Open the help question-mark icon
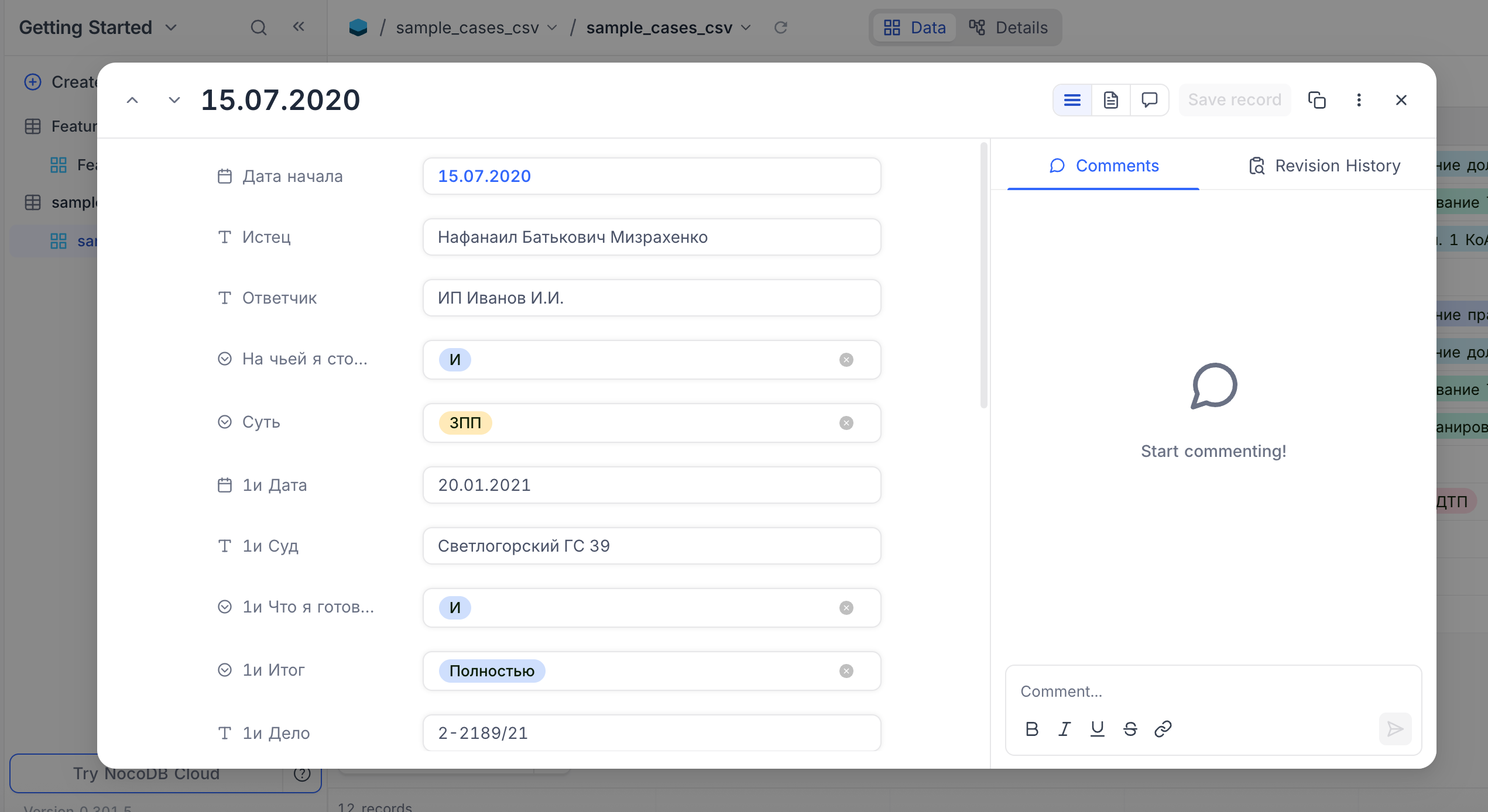Viewport: 1488px width, 812px height. tap(301, 773)
